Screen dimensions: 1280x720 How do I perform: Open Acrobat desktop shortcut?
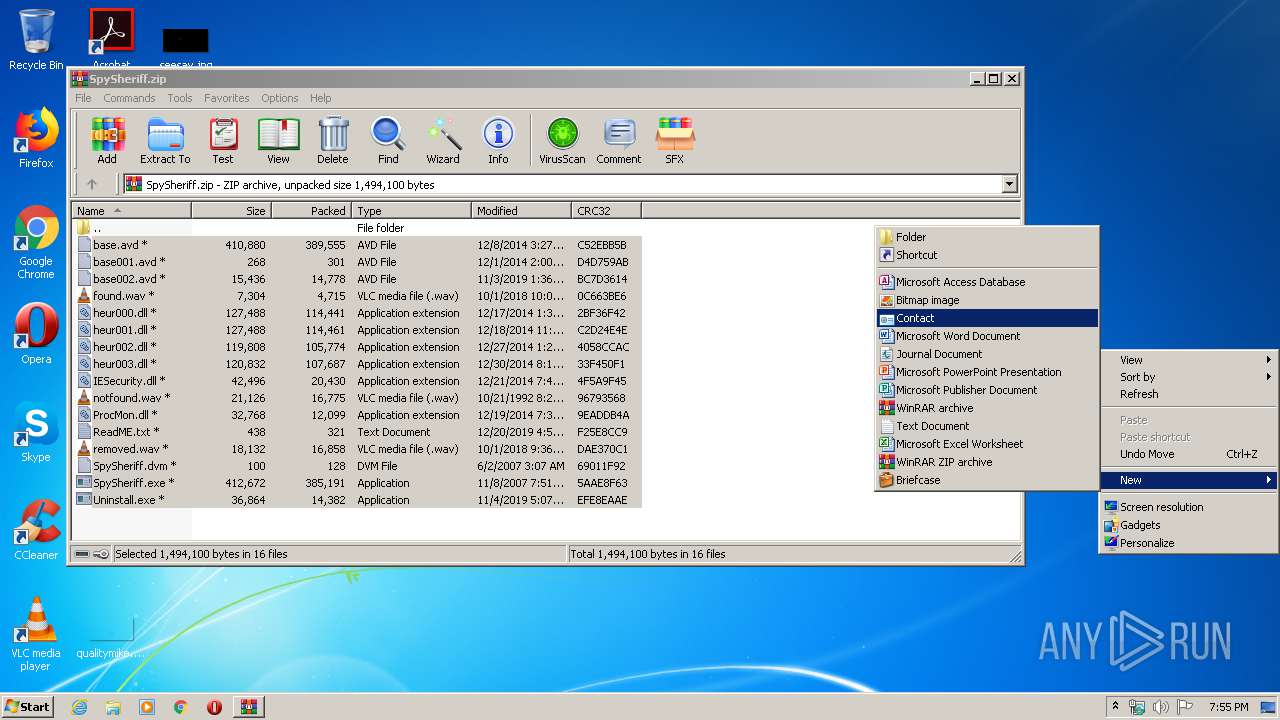[111, 38]
